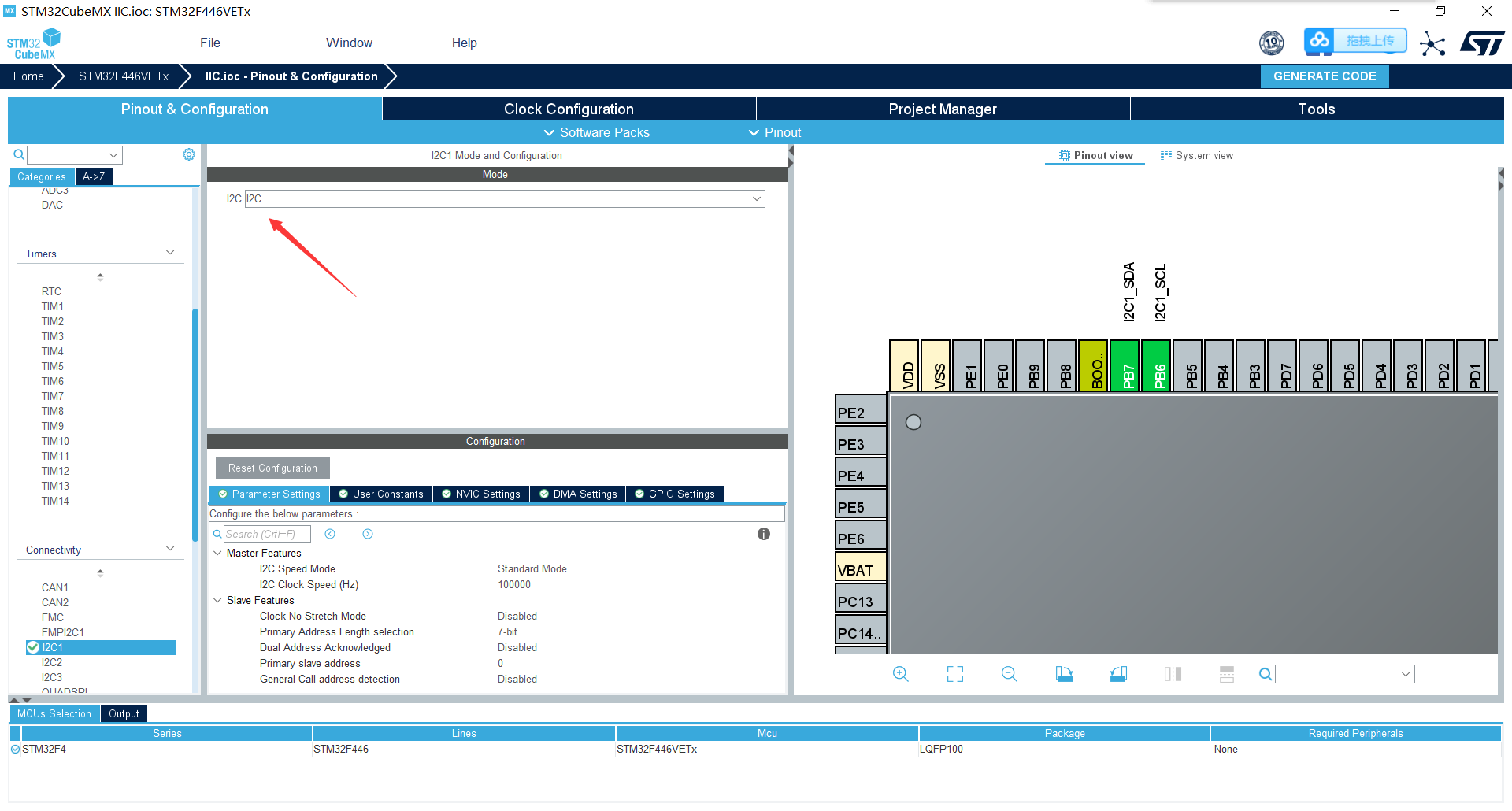1512x811 pixels.
Task: Open the DMA Settings tab
Action: 578,494
